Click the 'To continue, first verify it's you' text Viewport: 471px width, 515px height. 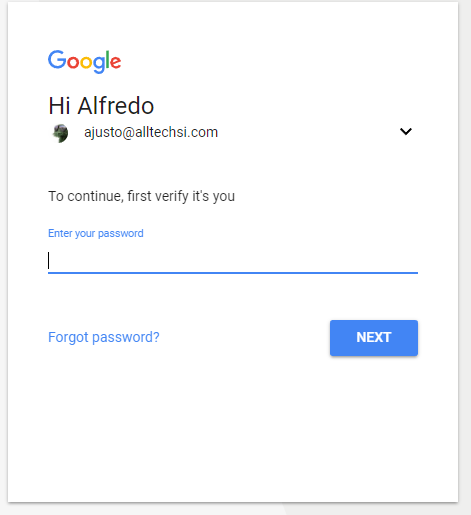[141, 196]
